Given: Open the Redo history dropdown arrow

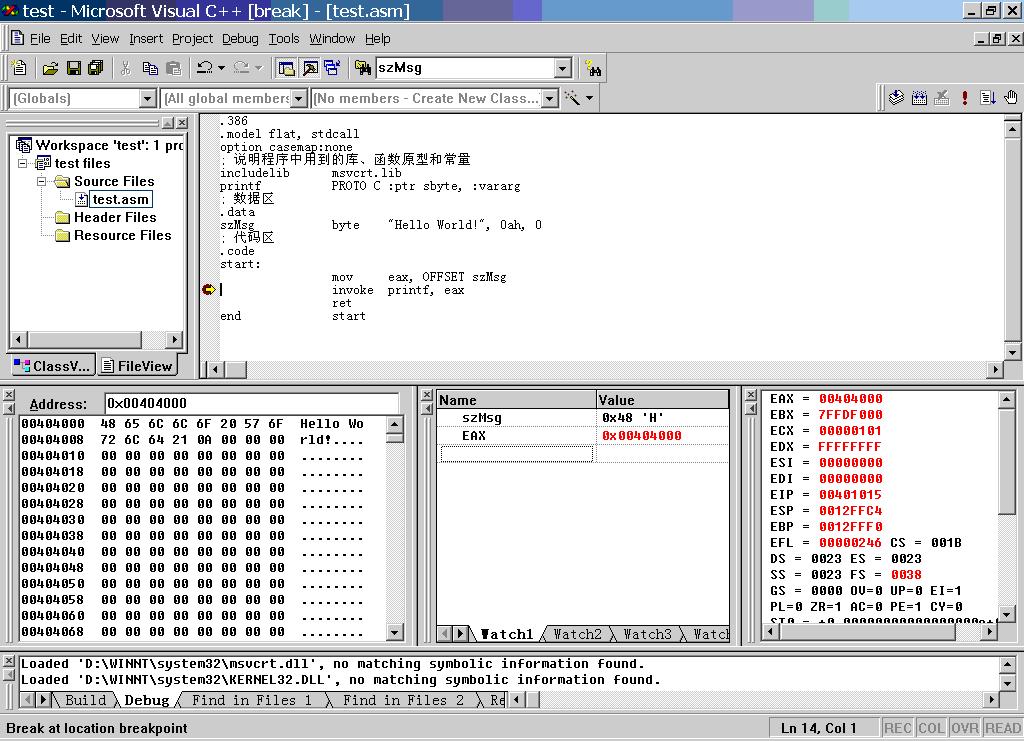Looking at the screenshot, I should (259, 68).
